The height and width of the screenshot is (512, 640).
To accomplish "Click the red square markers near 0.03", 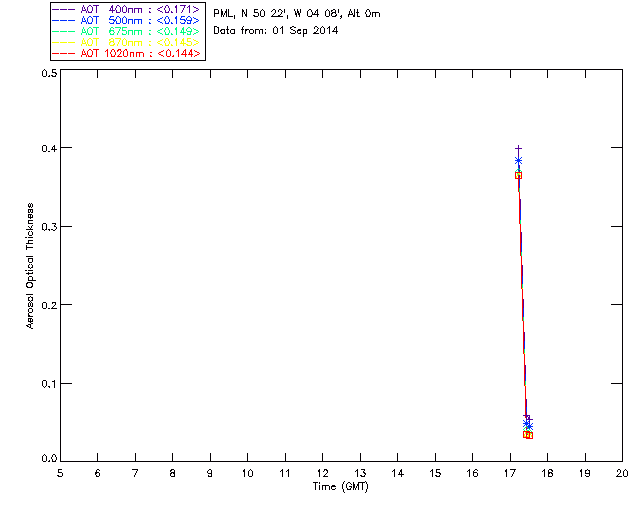I will coord(528,435).
